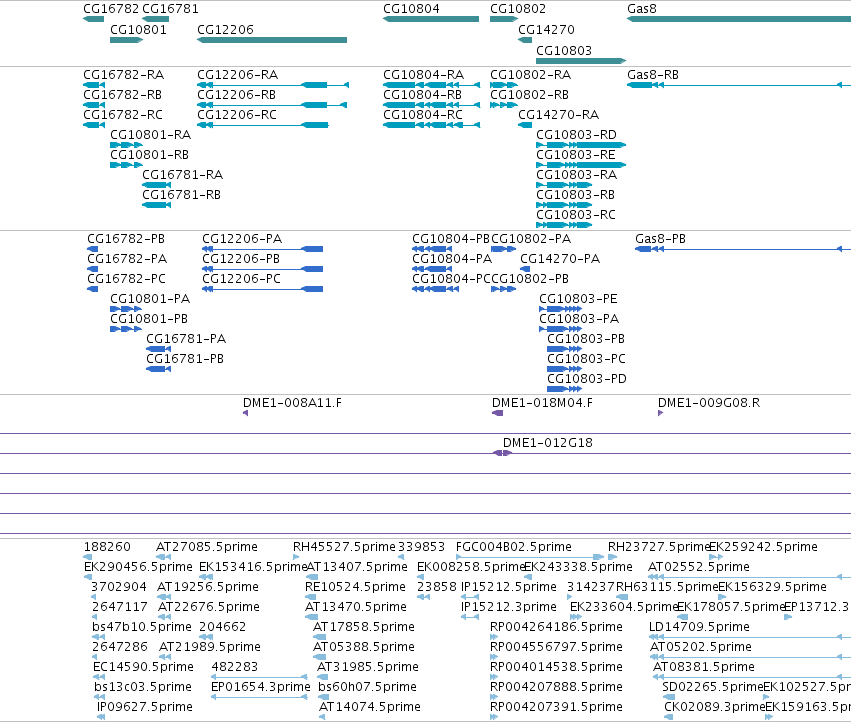This screenshot has height=722, width=851.
Task: Select transcript CG10804-RA
Action: [x=431, y=85]
